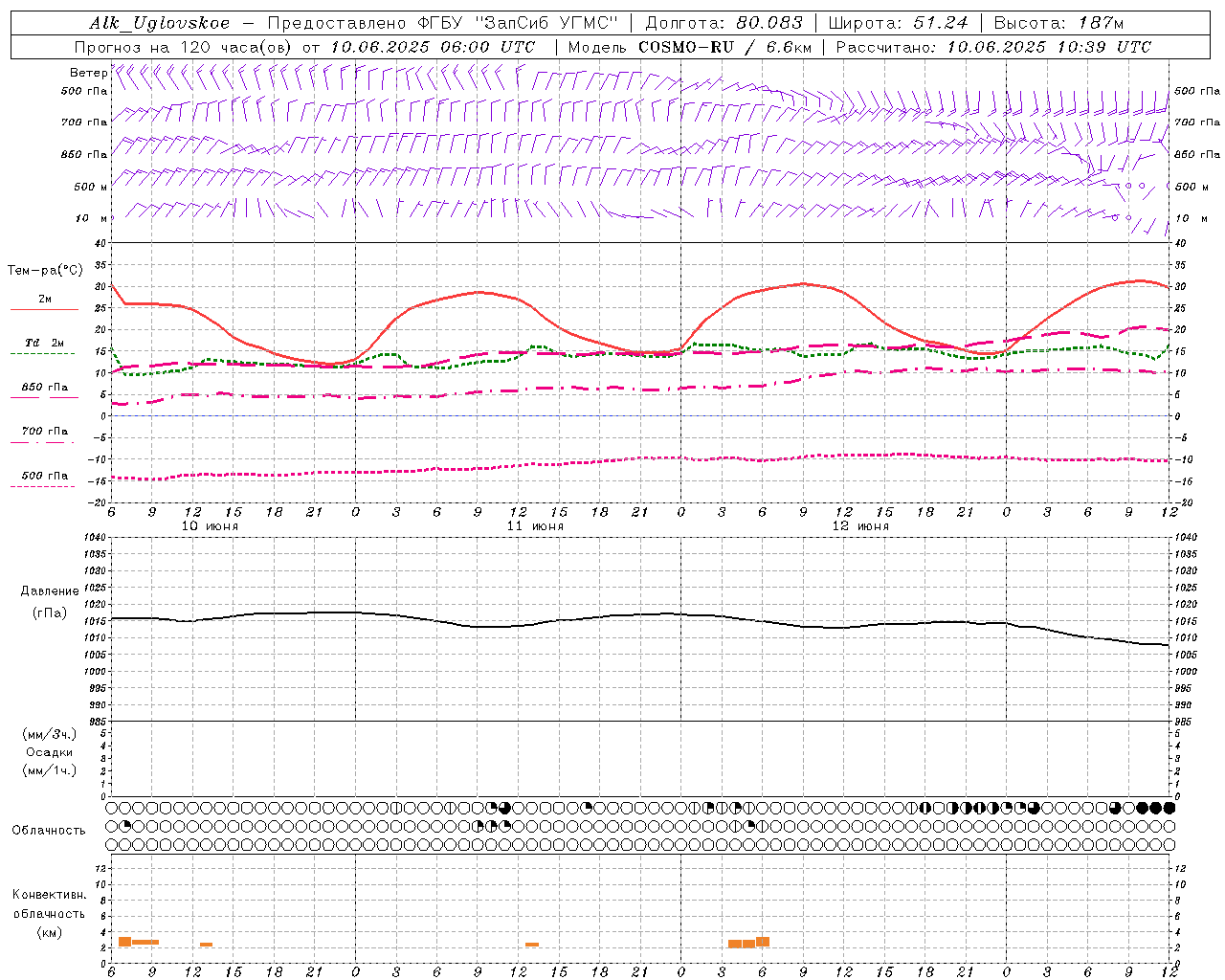Click the model name "COSMO-RU / 6.6км"
Image resolution: width=1225 pixels, height=980 pixels.
pos(724,47)
